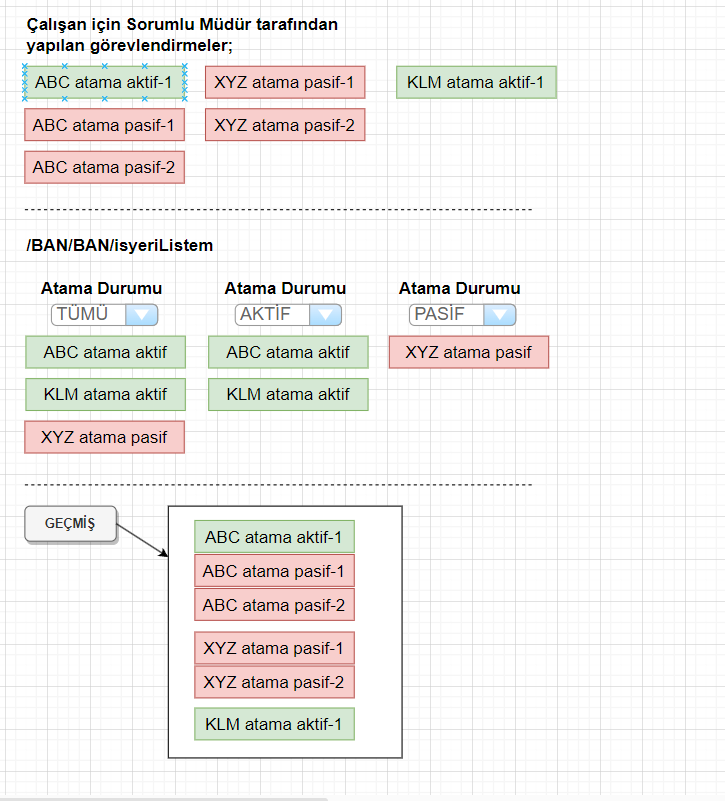This screenshot has height=801, width=725.
Task: Select the currently selected ABC atama aktif-1 box
Action: tap(104, 82)
